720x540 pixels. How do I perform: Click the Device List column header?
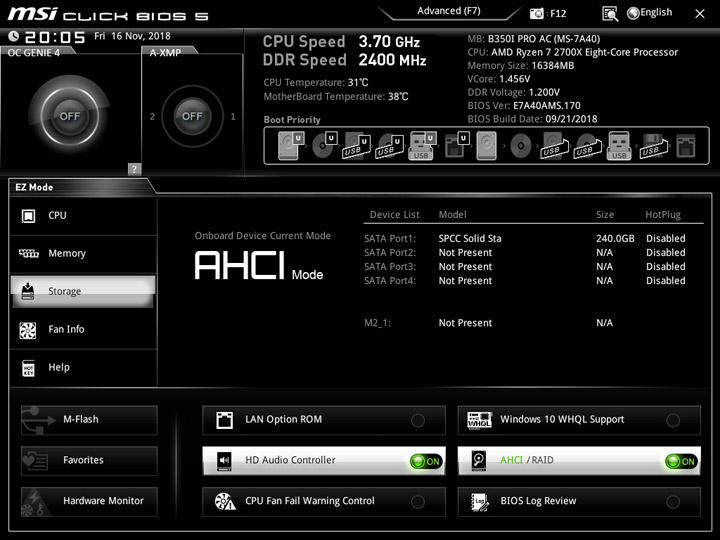(x=394, y=214)
